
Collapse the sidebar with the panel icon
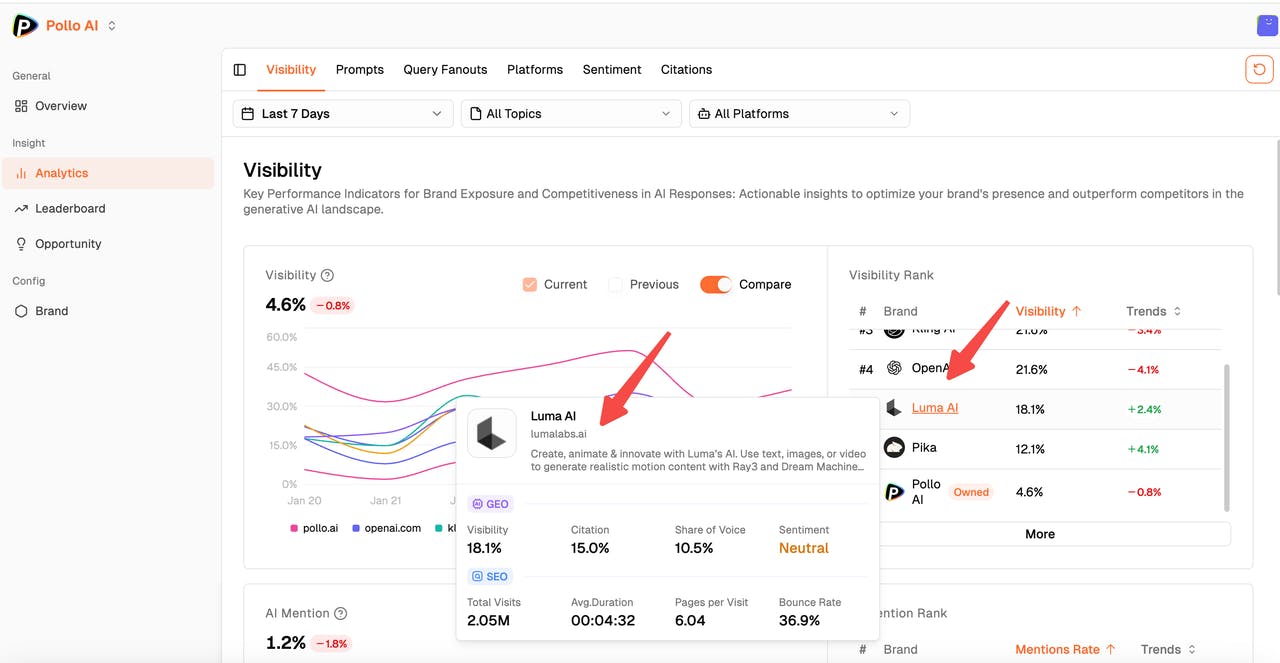point(240,70)
